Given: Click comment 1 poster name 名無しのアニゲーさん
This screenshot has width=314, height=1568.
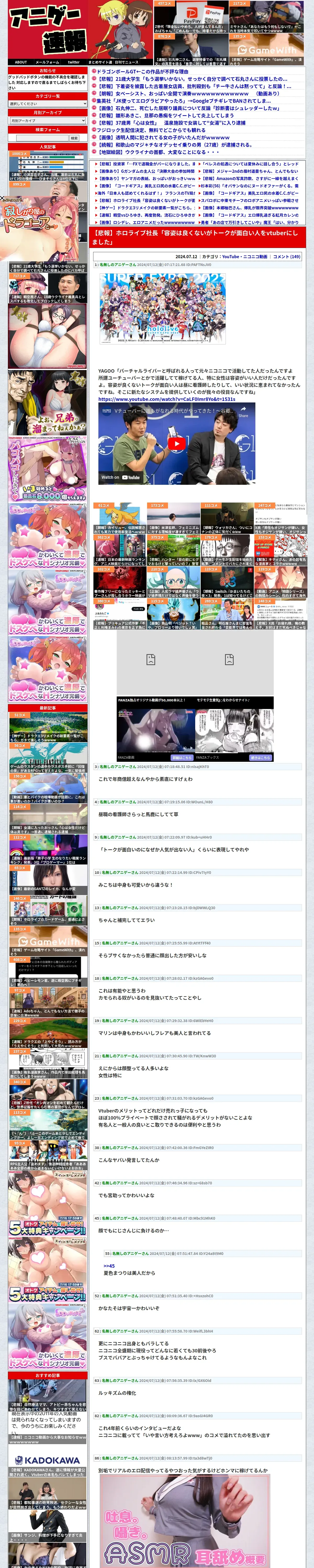Looking at the screenshot, I should click(118, 265).
